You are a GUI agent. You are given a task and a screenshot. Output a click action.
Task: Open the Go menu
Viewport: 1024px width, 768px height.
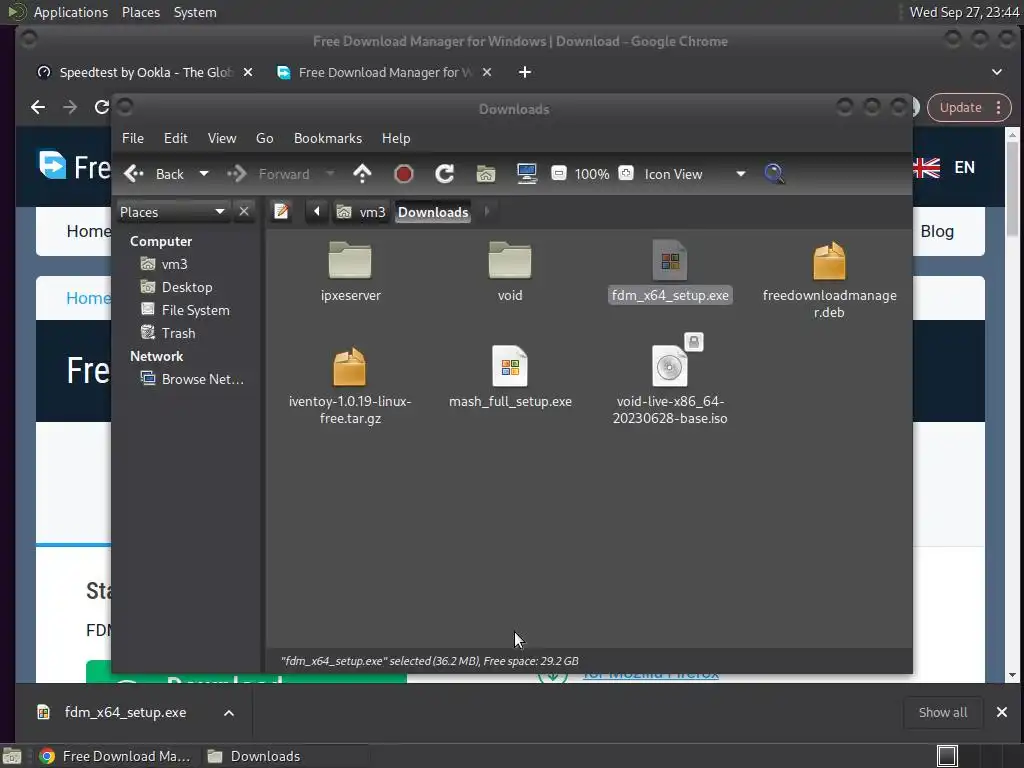tap(264, 138)
